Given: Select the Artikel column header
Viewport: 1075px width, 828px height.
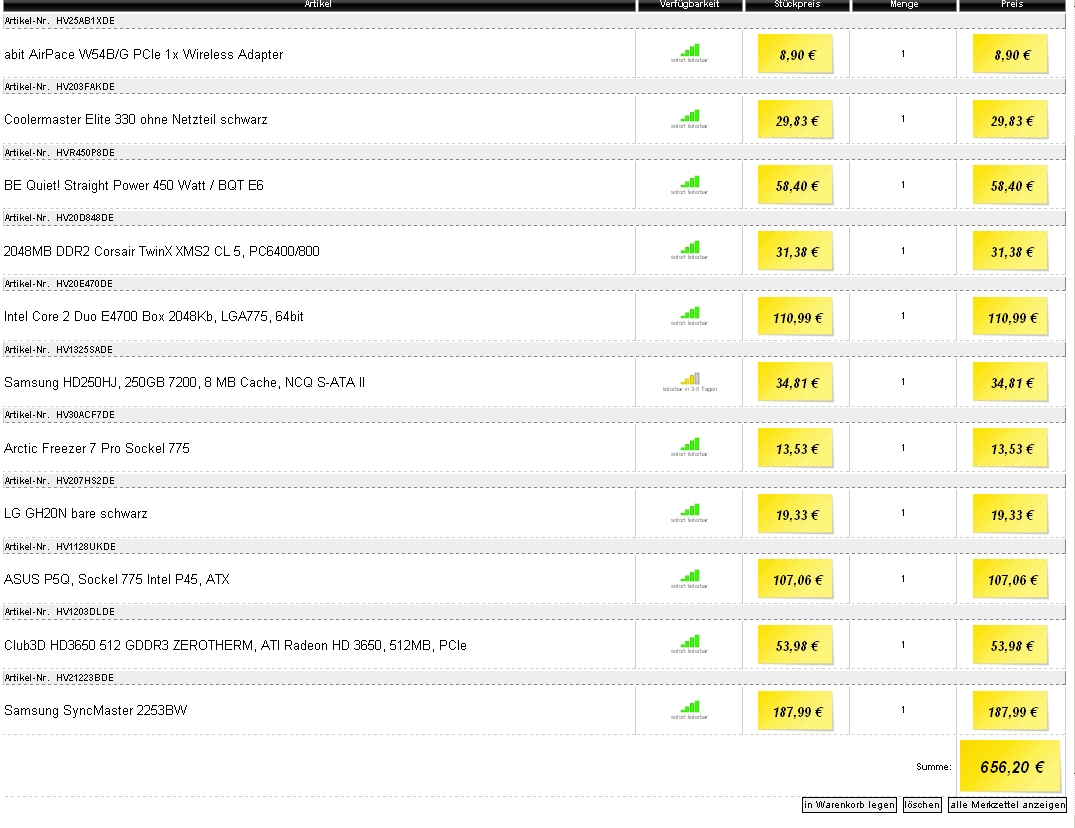Looking at the screenshot, I should (x=318, y=4).
